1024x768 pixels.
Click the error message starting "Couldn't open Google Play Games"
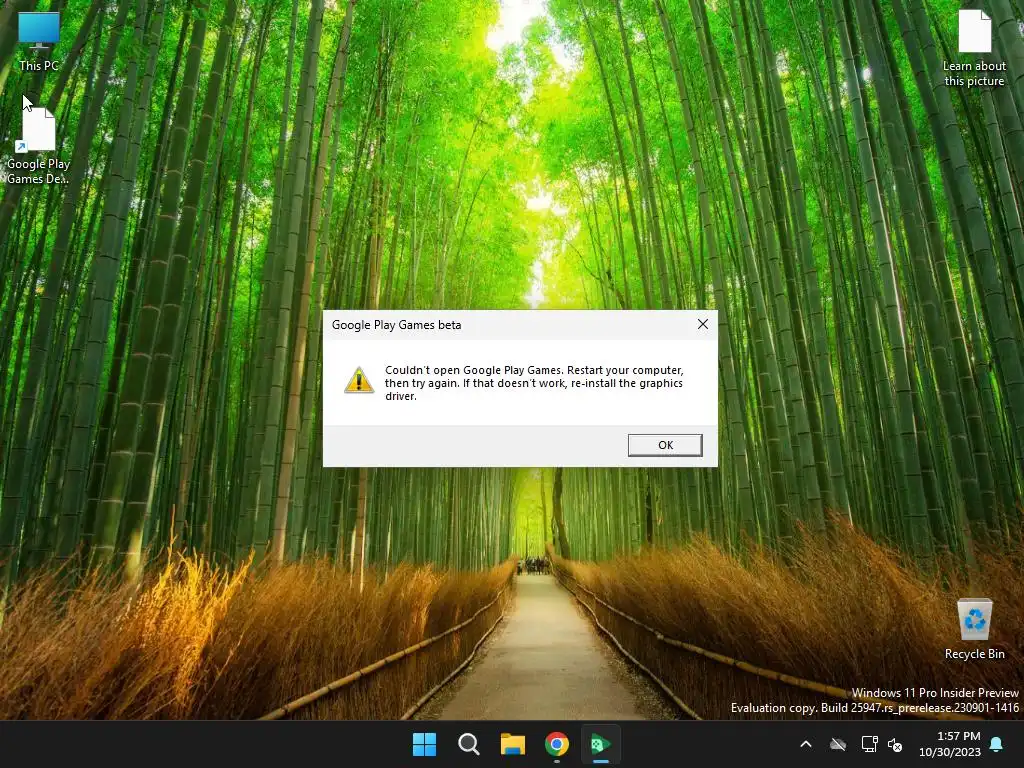(534, 383)
